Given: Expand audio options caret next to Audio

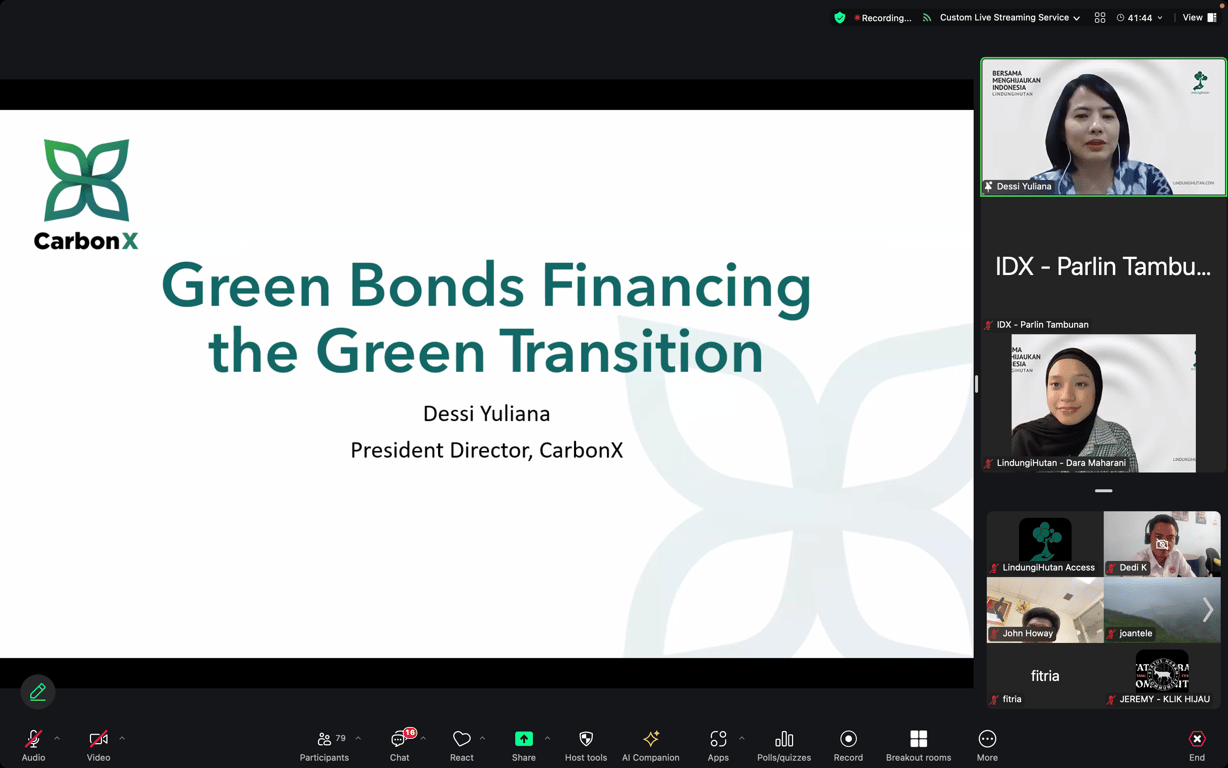Looking at the screenshot, I should coord(57,739).
